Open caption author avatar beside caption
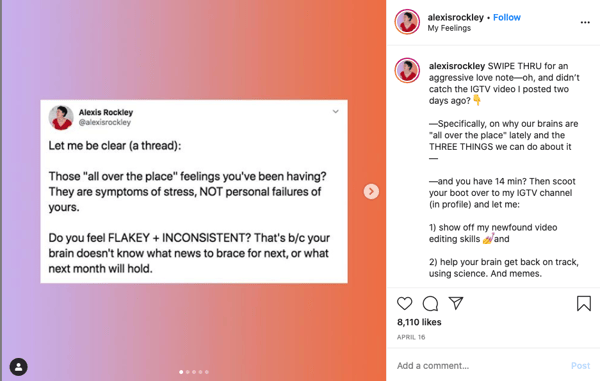The width and height of the screenshot is (600, 381). [x=407, y=70]
